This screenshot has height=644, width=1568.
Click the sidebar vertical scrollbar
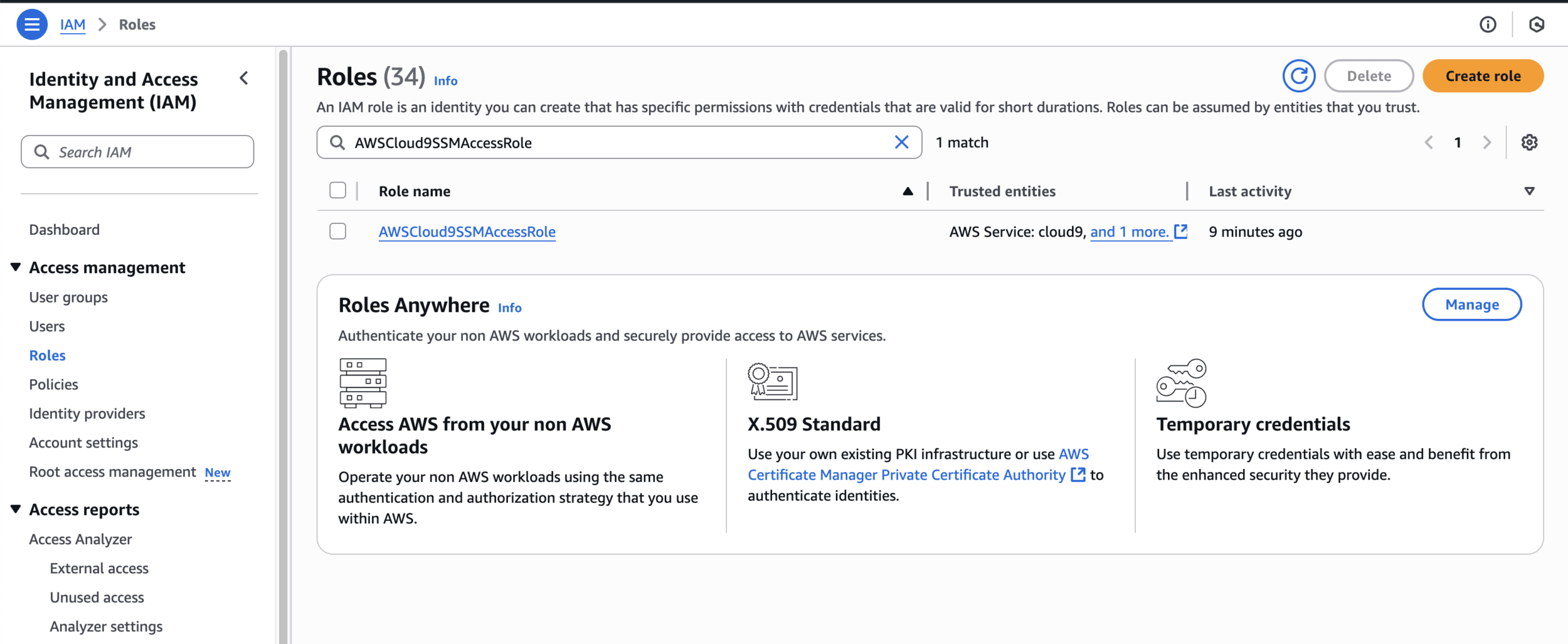click(283, 345)
